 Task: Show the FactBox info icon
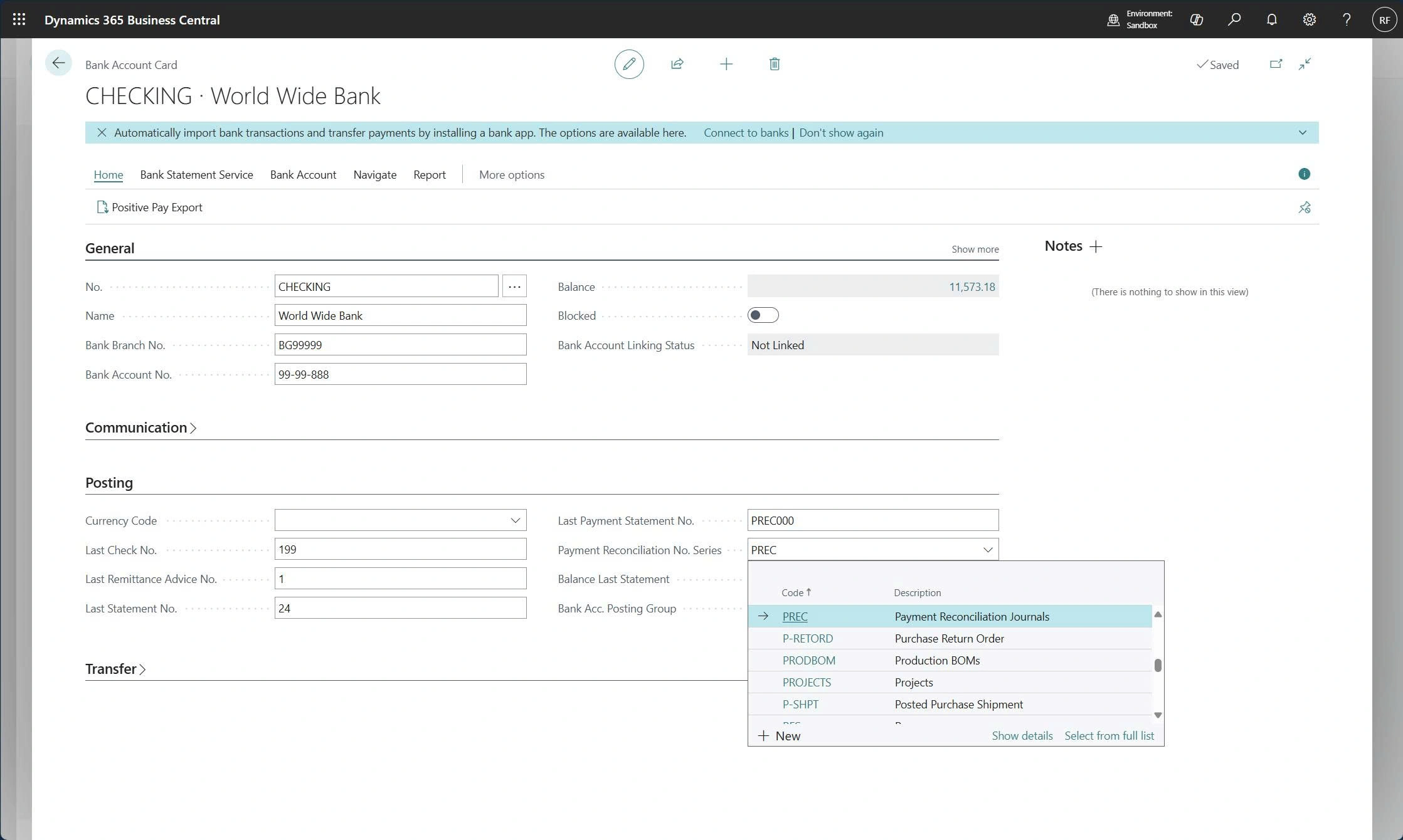coord(1304,174)
